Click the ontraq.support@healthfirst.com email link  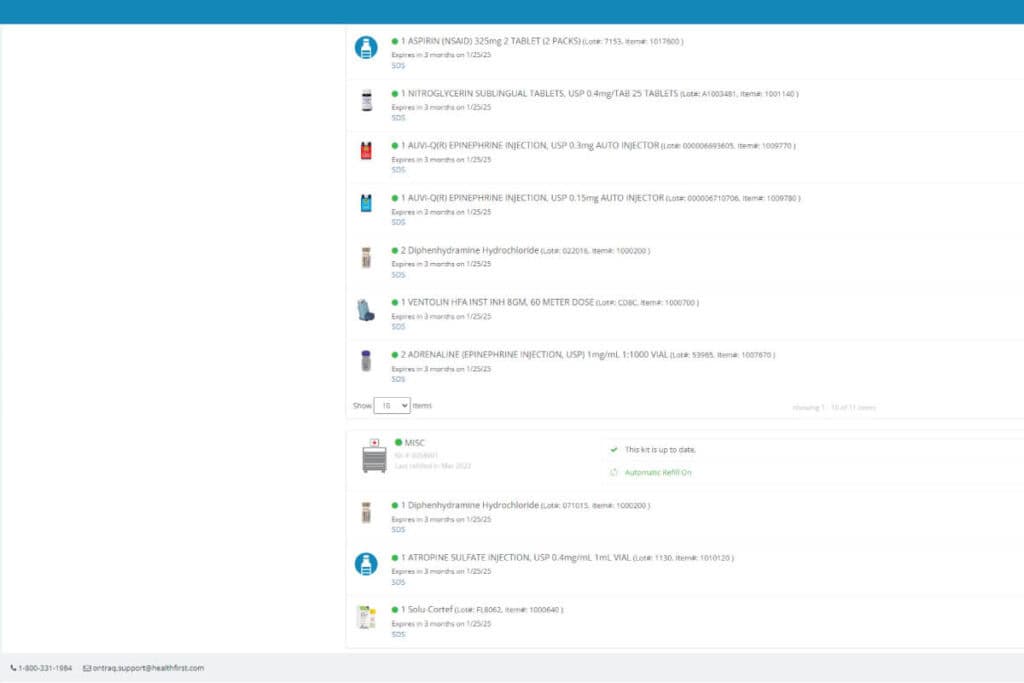click(x=148, y=668)
